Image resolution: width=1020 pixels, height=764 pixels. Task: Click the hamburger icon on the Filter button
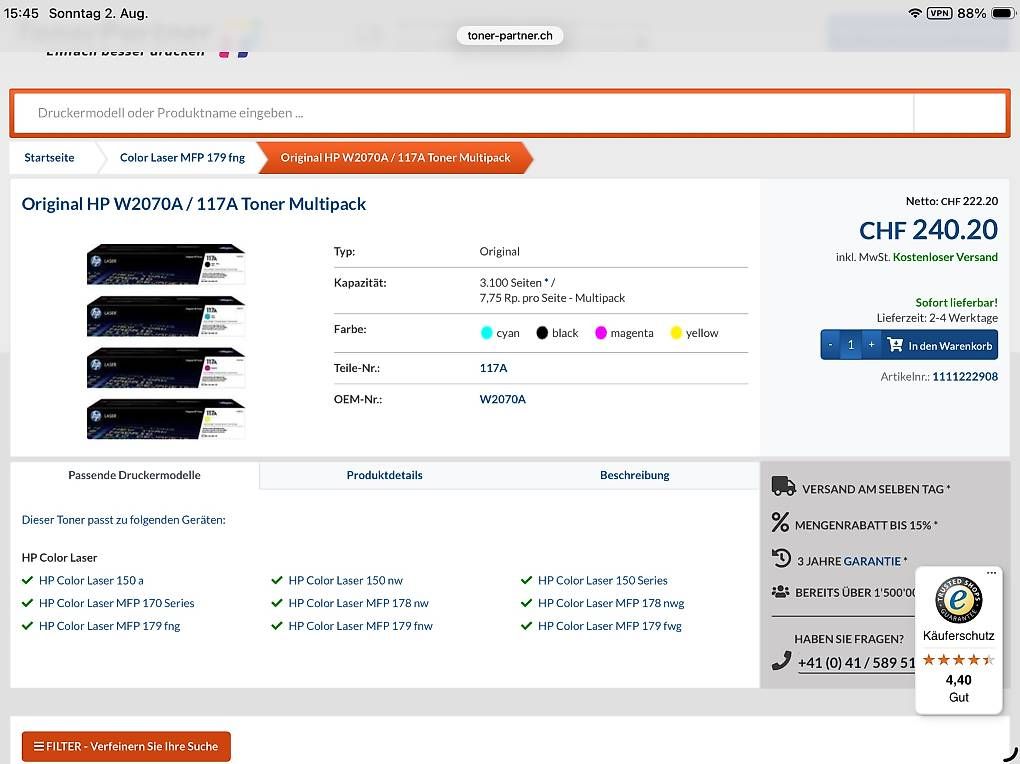[x=39, y=746]
